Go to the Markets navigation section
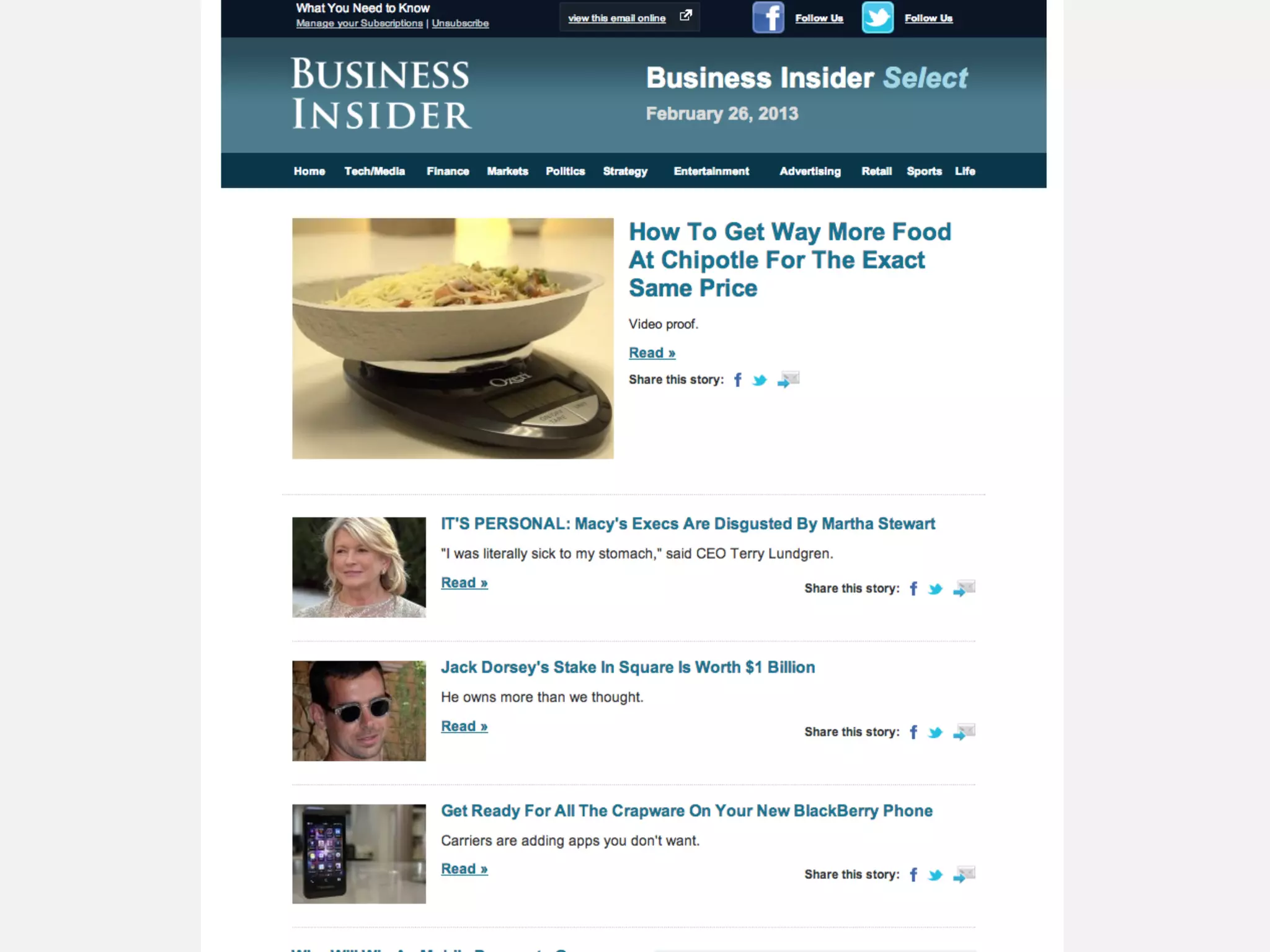 click(x=507, y=171)
